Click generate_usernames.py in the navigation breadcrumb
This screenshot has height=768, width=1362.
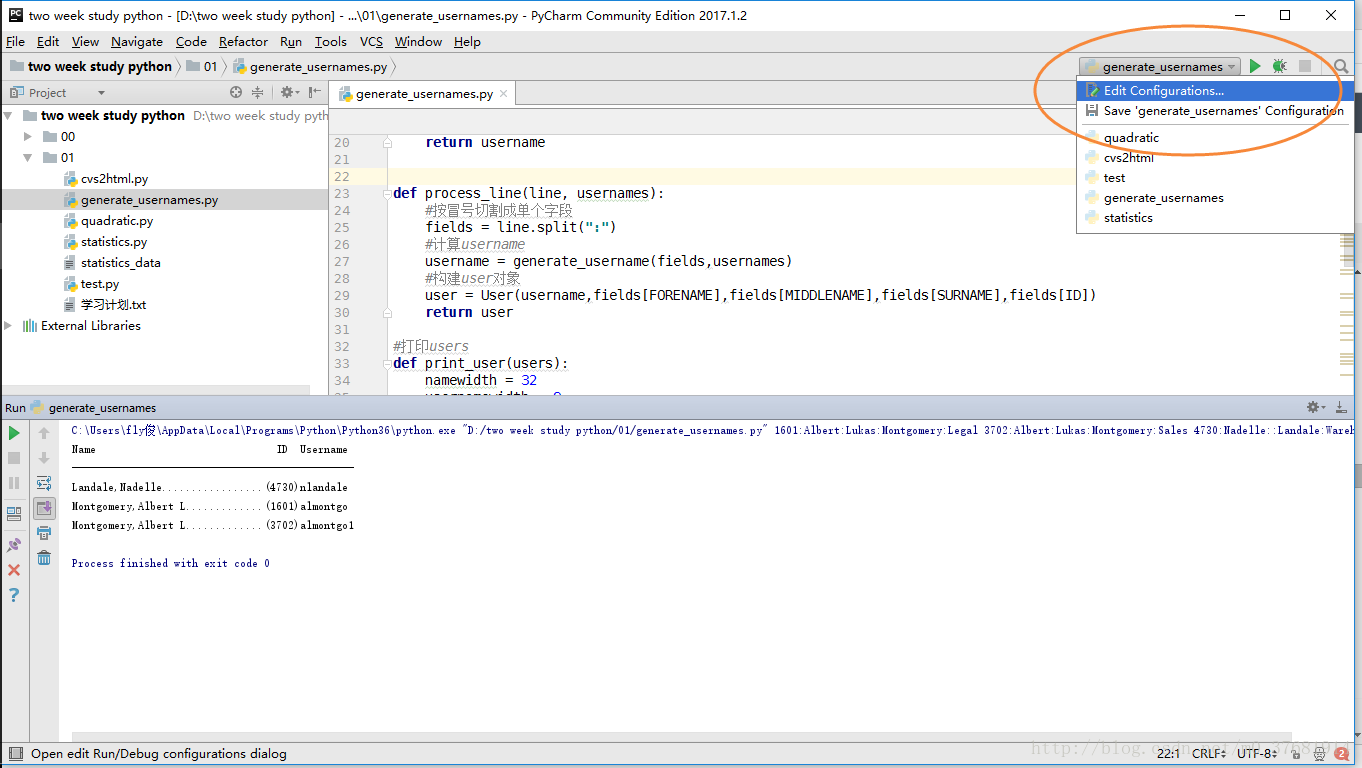click(x=310, y=66)
